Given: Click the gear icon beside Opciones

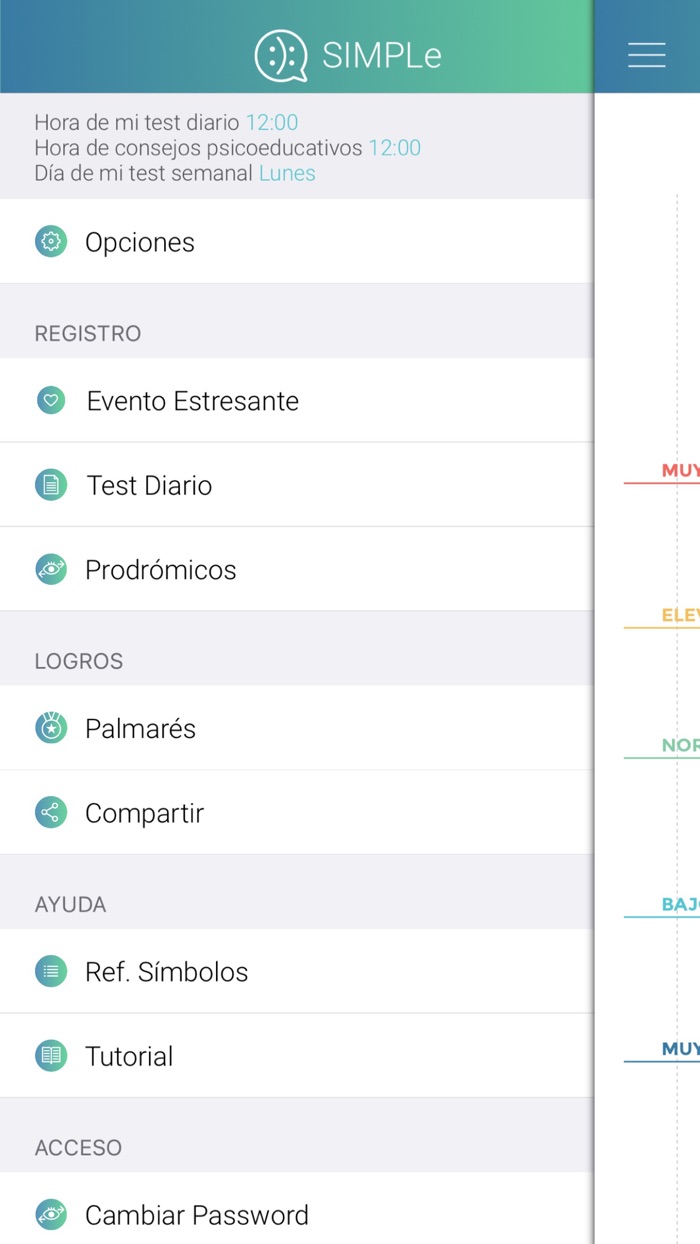Looking at the screenshot, I should (x=51, y=242).
